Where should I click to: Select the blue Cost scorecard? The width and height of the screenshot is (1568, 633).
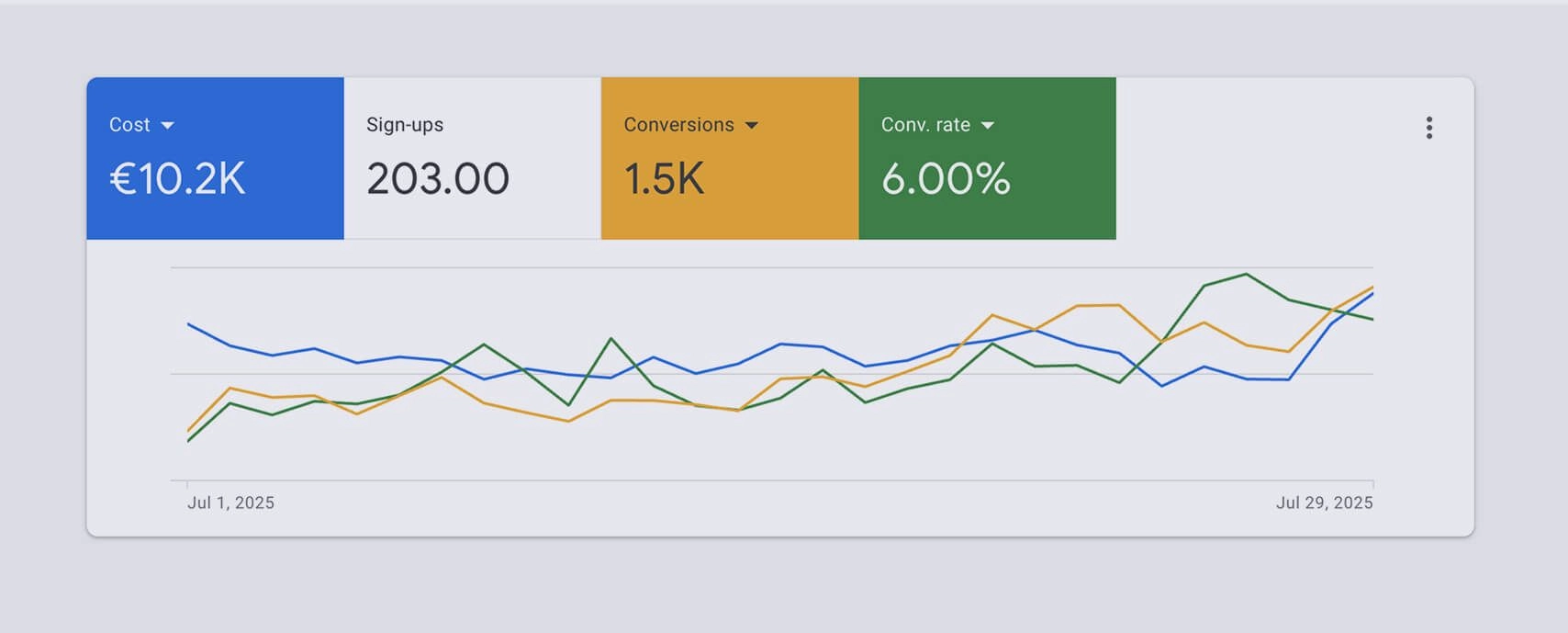216,158
